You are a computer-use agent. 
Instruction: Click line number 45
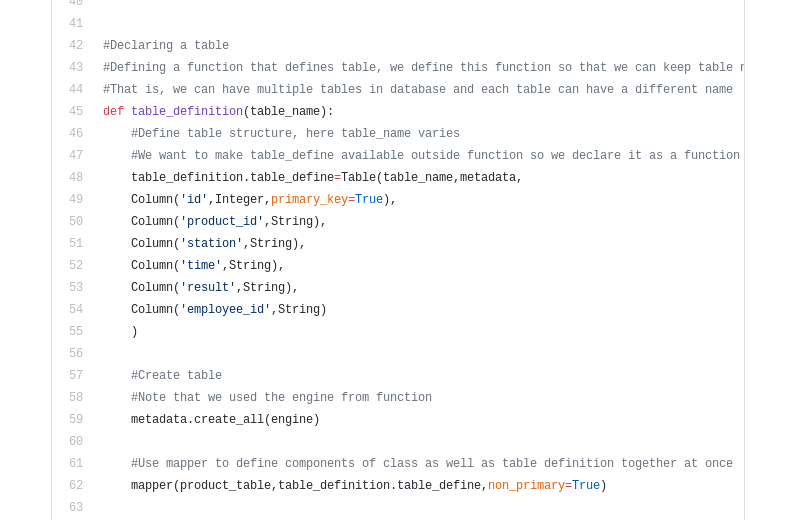pos(76,111)
